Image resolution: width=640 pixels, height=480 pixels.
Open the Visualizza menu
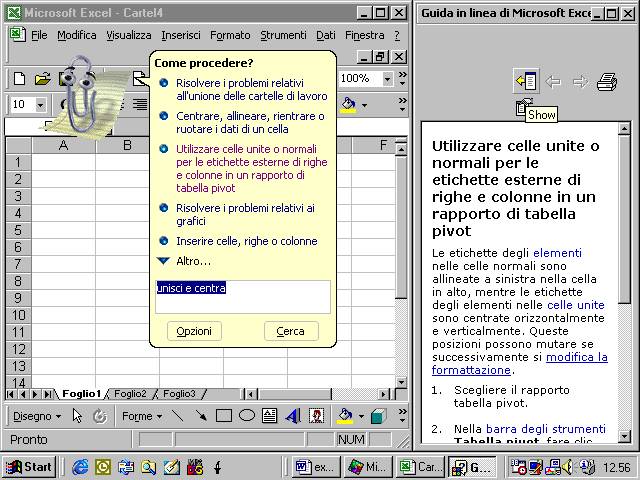pyautogui.click(x=129, y=35)
